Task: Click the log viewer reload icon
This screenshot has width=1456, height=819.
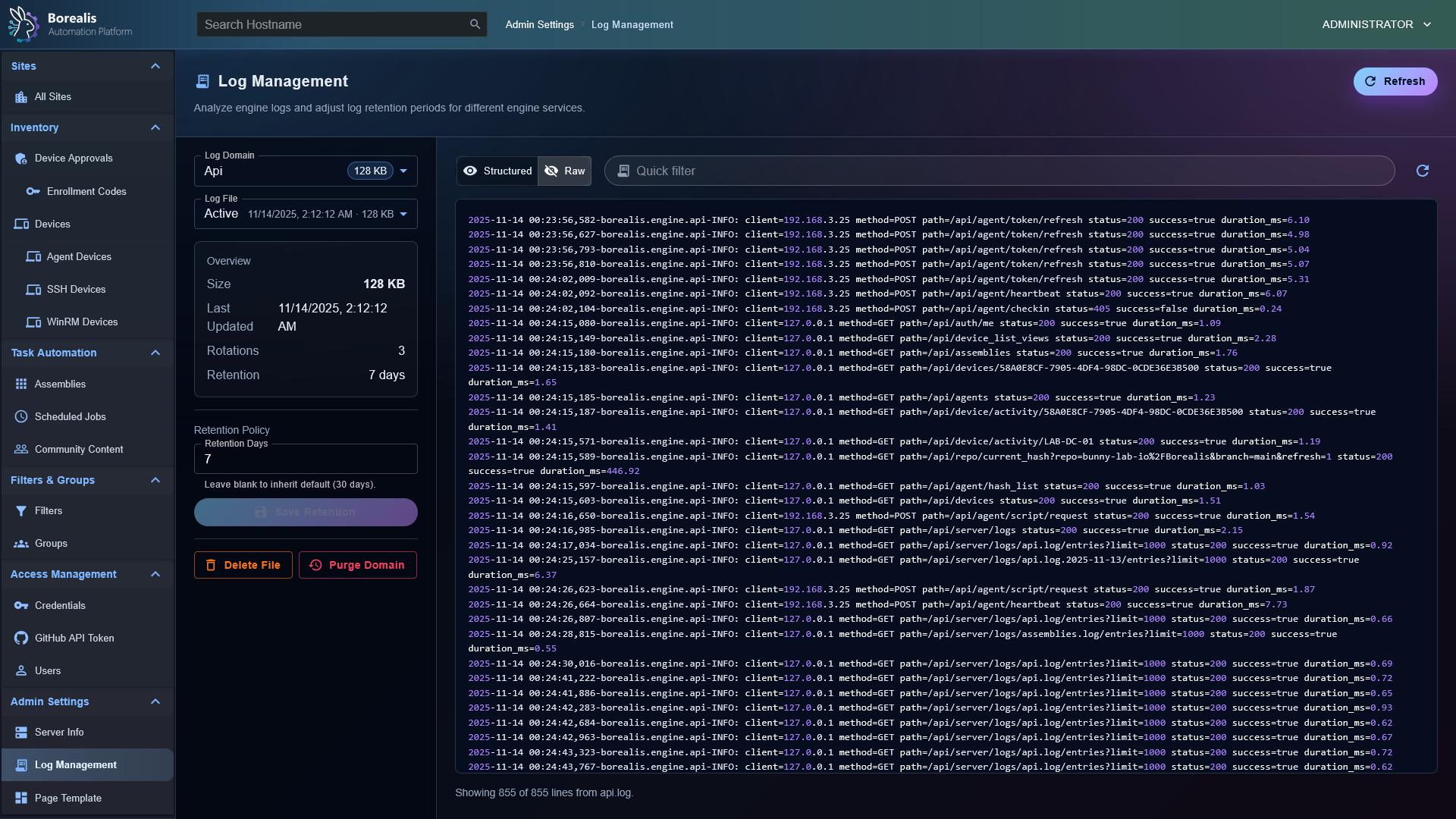Action: [x=1422, y=171]
